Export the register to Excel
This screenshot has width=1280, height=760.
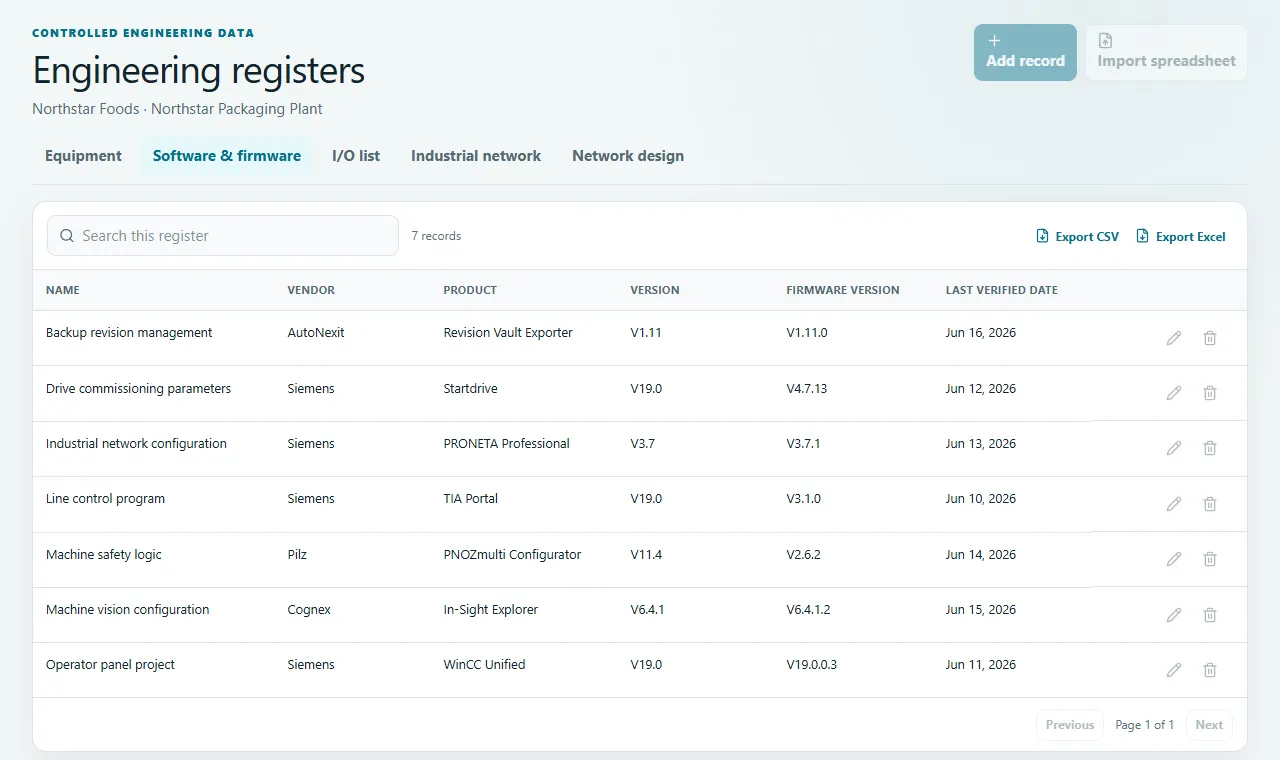[x=1181, y=237]
